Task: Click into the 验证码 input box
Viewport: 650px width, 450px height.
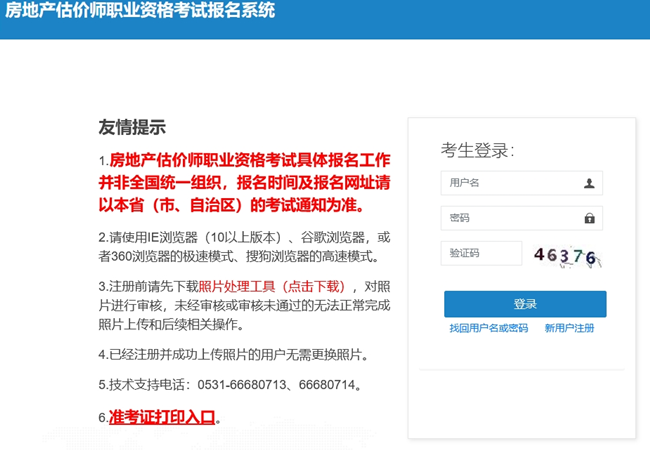Action: [481, 254]
